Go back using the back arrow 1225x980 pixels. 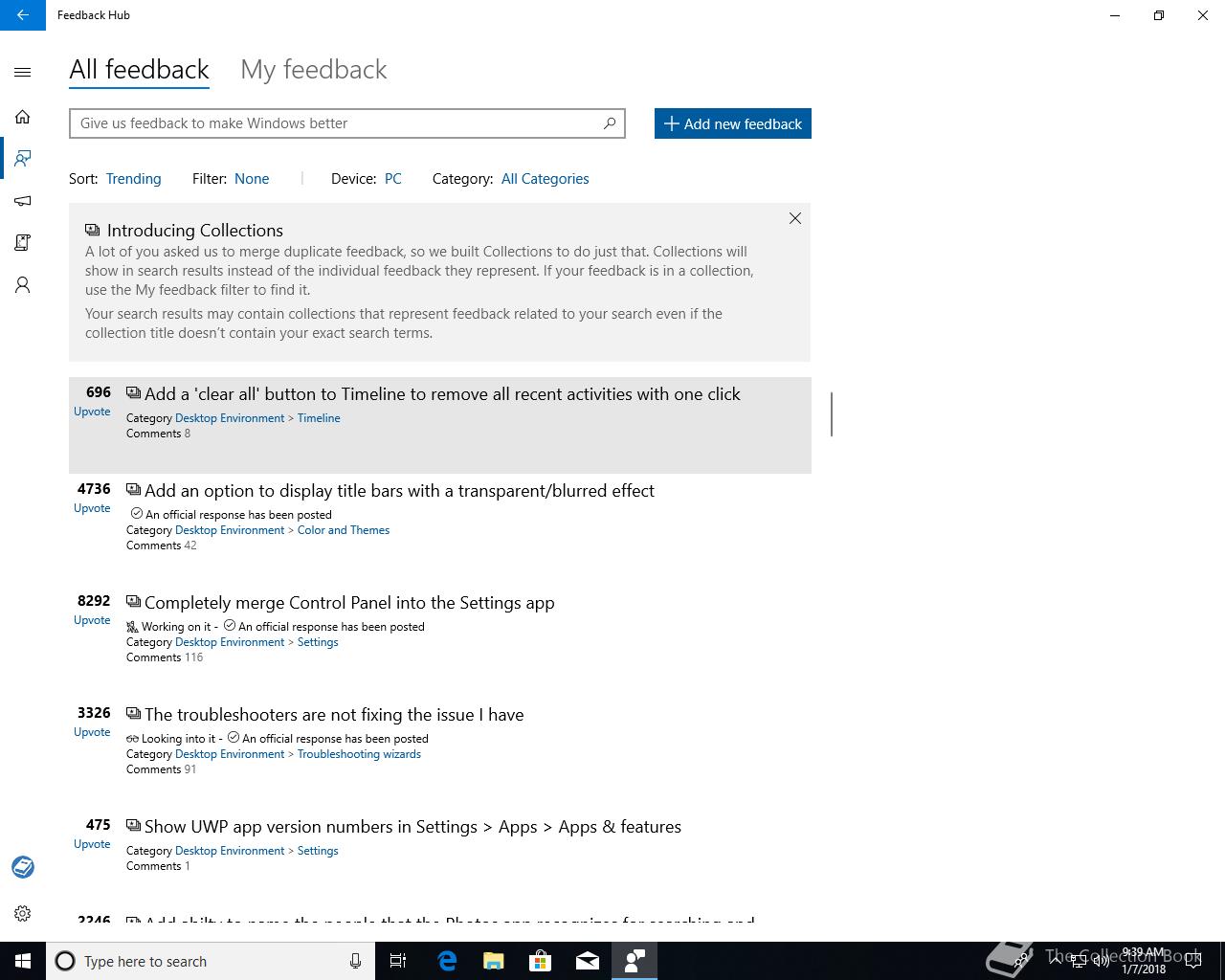(x=23, y=15)
